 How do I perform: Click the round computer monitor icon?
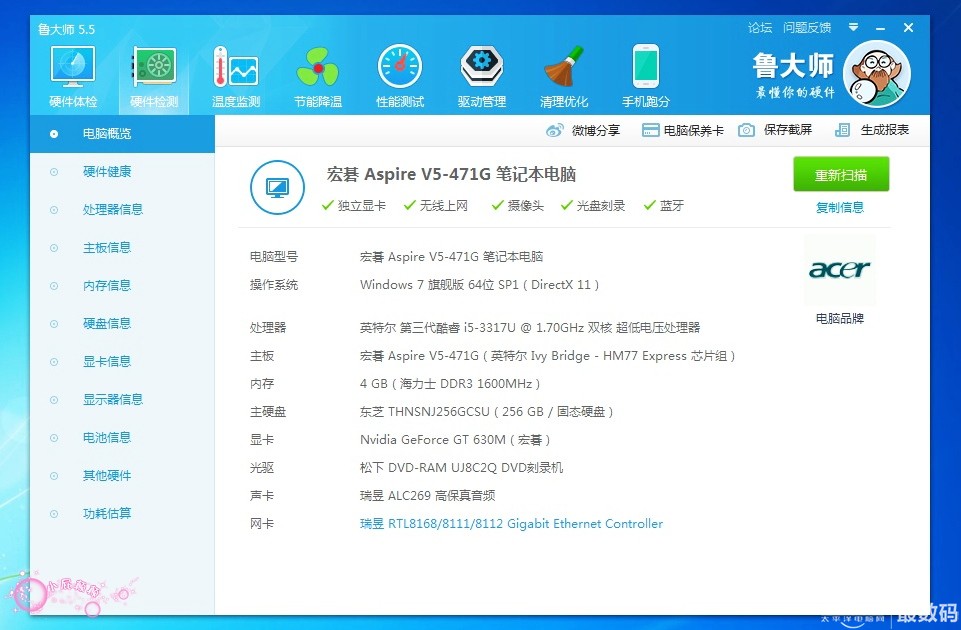tap(277, 188)
